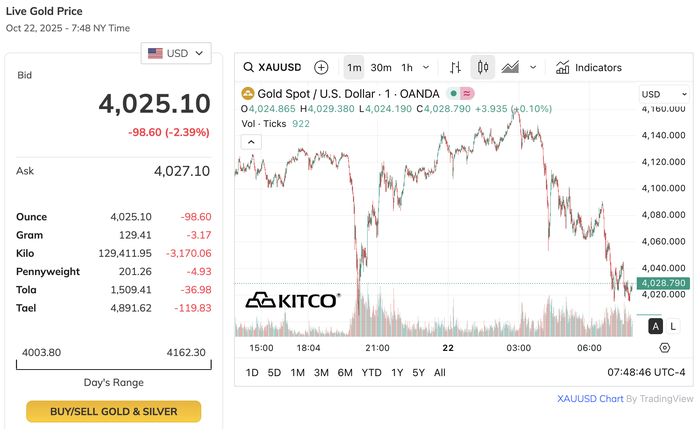This screenshot has width=698, height=429.
Task: Open the Indicators panel
Action: coord(588,68)
